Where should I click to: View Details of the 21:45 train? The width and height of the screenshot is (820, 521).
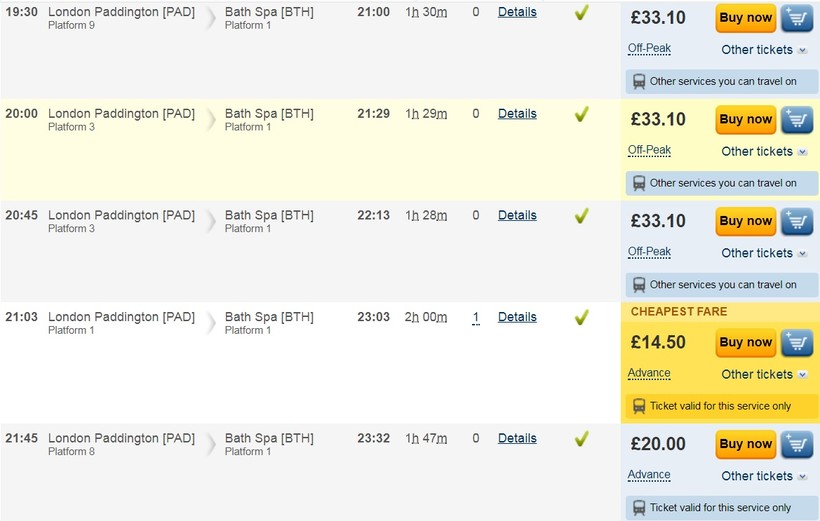[x=517, y=438]
